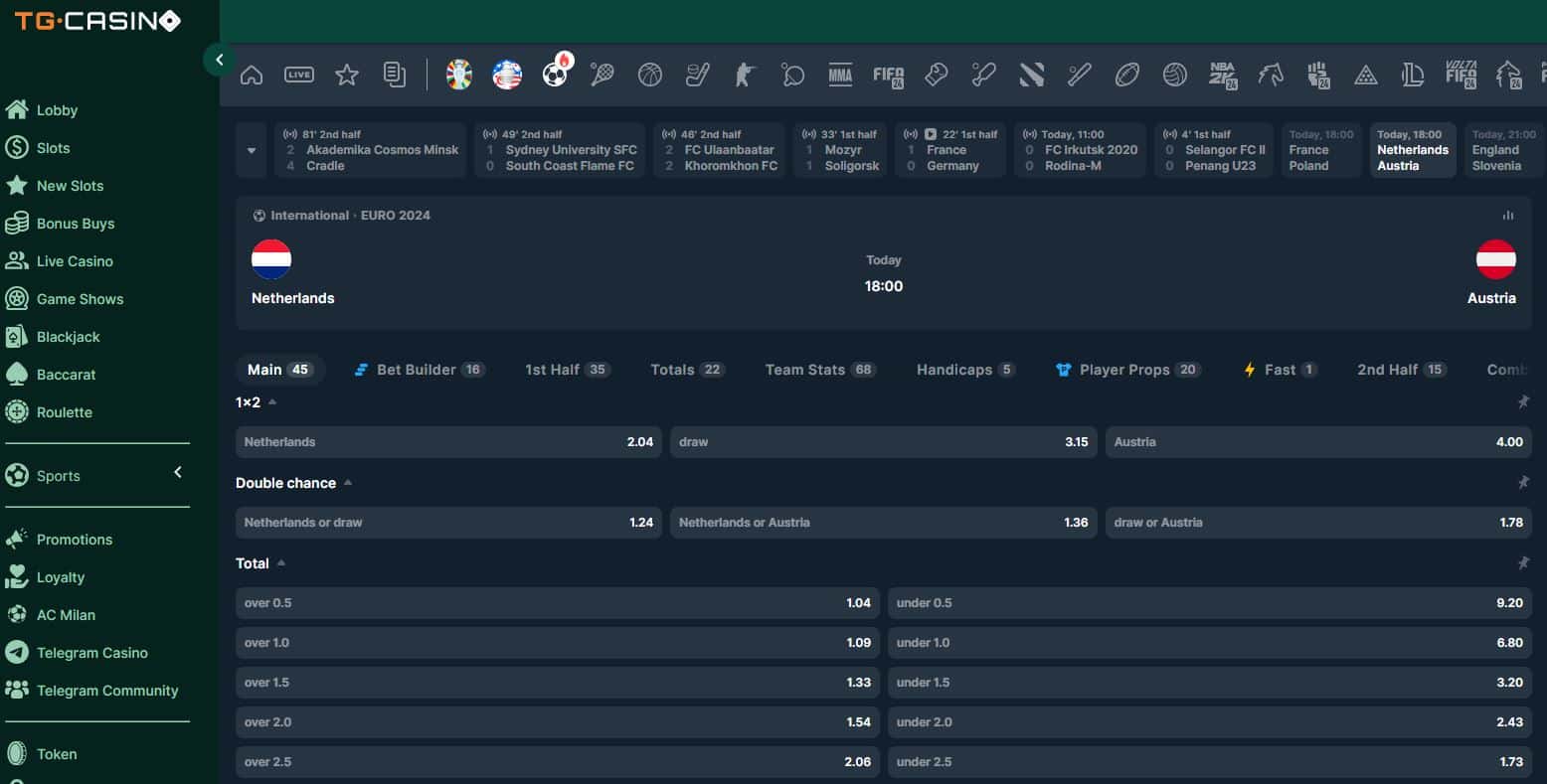The width and height of the screenshot is (1547, 784).
Task: Open the Handicaps tab
Action: 965,370
